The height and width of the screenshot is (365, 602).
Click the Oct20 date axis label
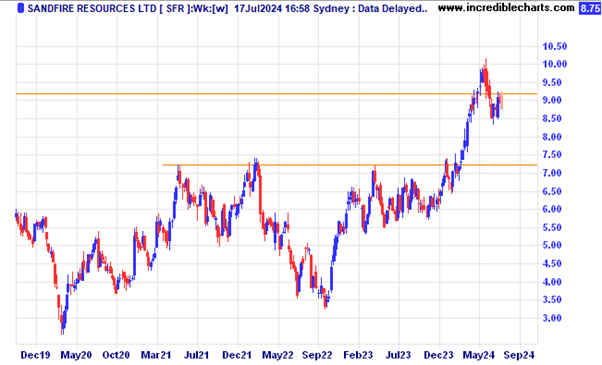[116, 355]
